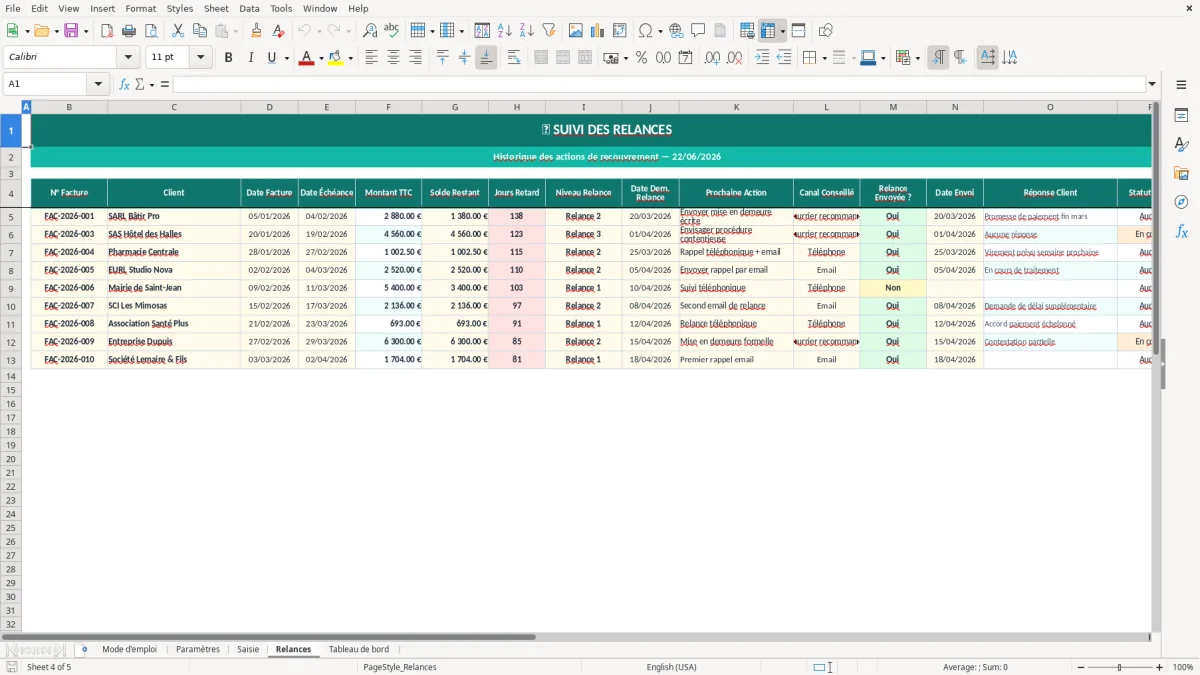This screenshot has width=1200, height=675.
Task: Click the Sum sigma button
Action: (x=139, y=84)
